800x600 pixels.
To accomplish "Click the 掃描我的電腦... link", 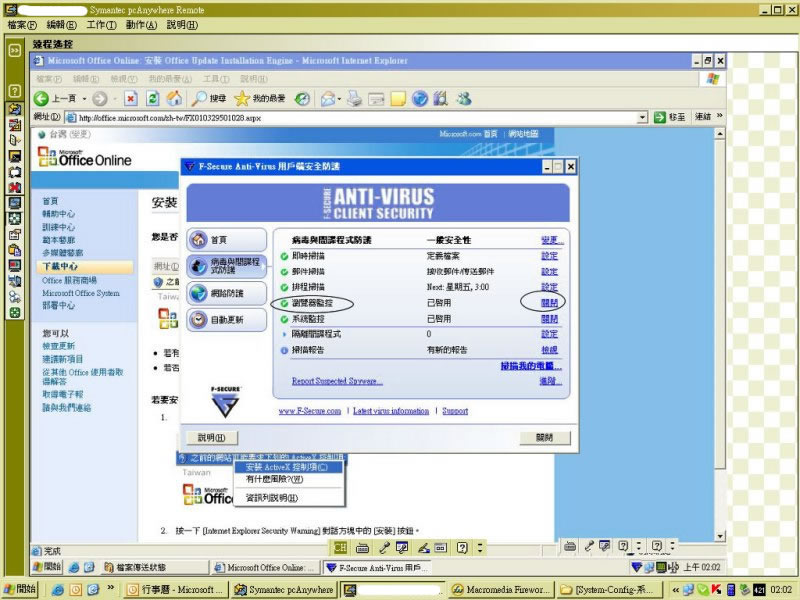I will tap(531, 366).
